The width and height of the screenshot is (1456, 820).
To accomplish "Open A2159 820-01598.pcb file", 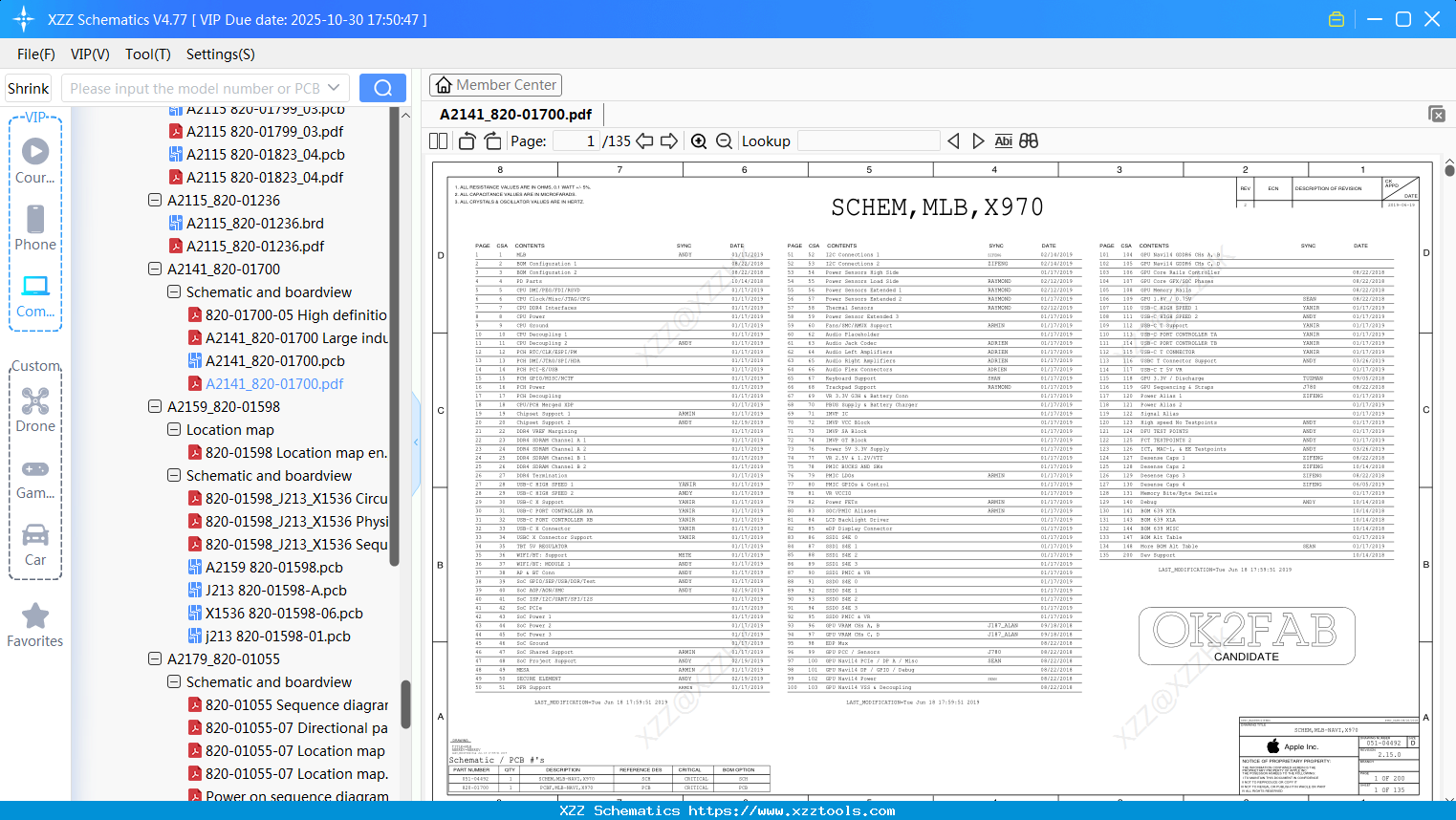I will 265,568.
